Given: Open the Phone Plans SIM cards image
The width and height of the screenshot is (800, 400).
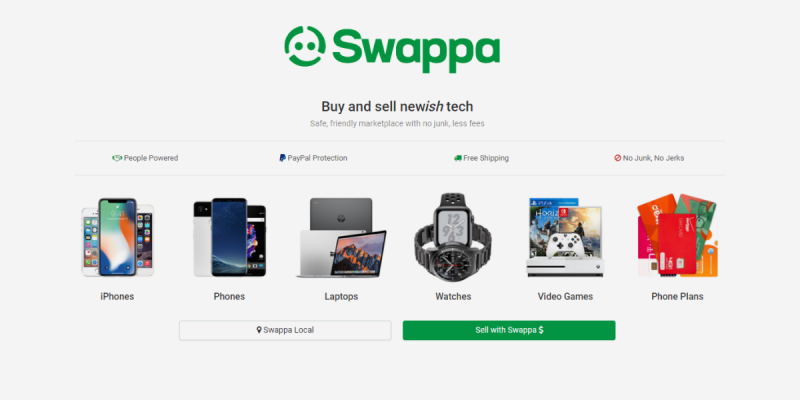Looking at the screenshot, I should (x=678, y=235).
